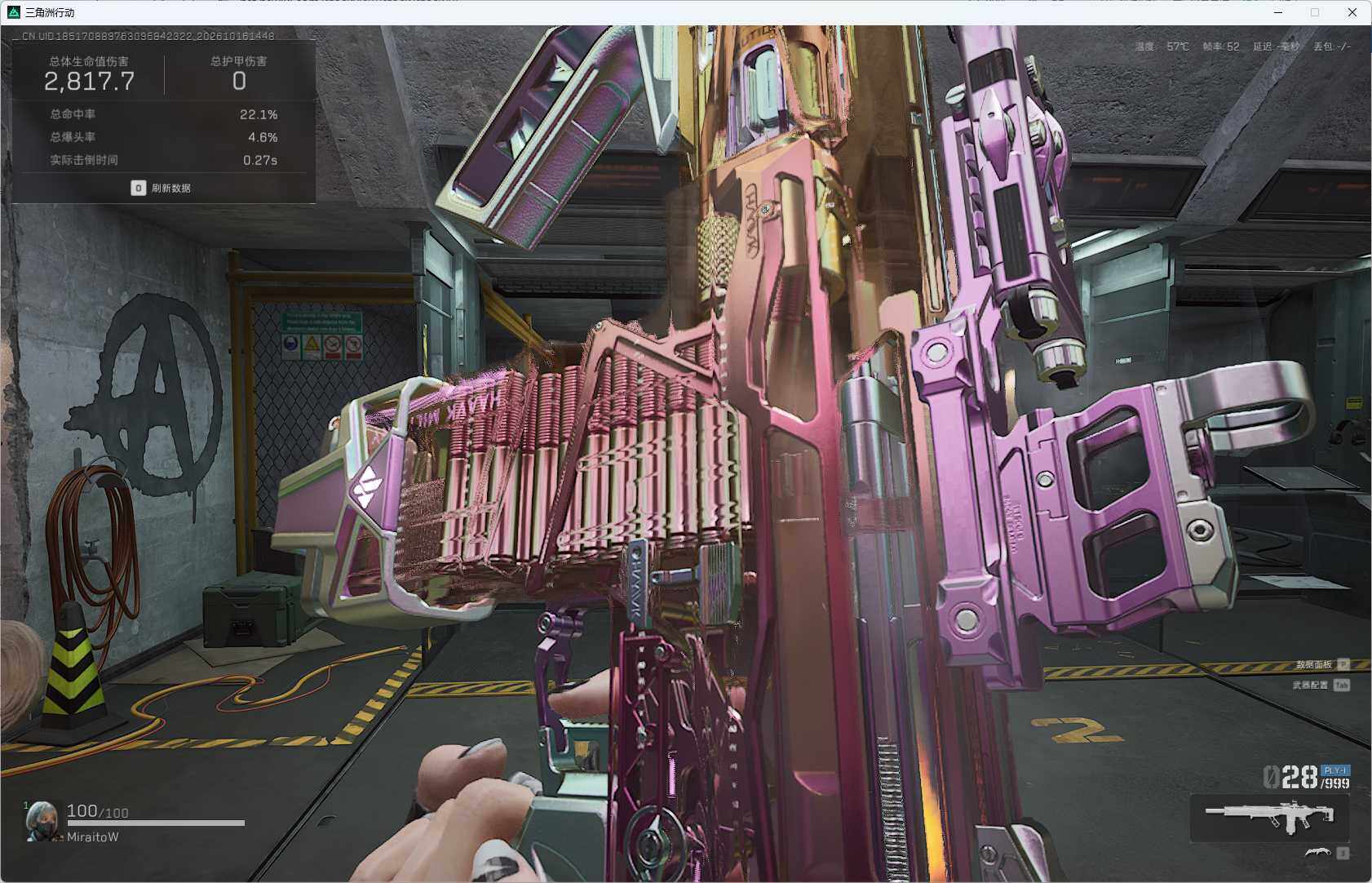Click the 0 key icon beside 刷新数据
The width and height of the screenshot is (1372, 883).
[x=138, y=188]
